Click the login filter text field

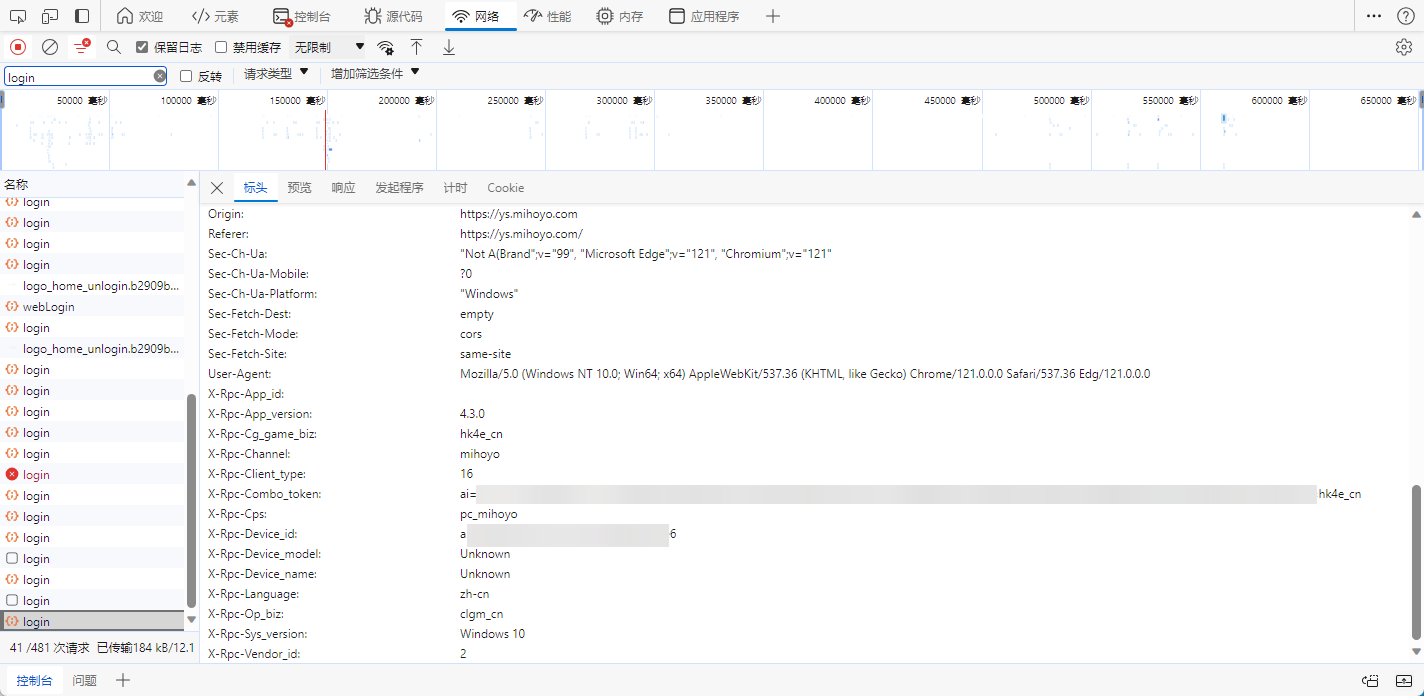(78, 76)
